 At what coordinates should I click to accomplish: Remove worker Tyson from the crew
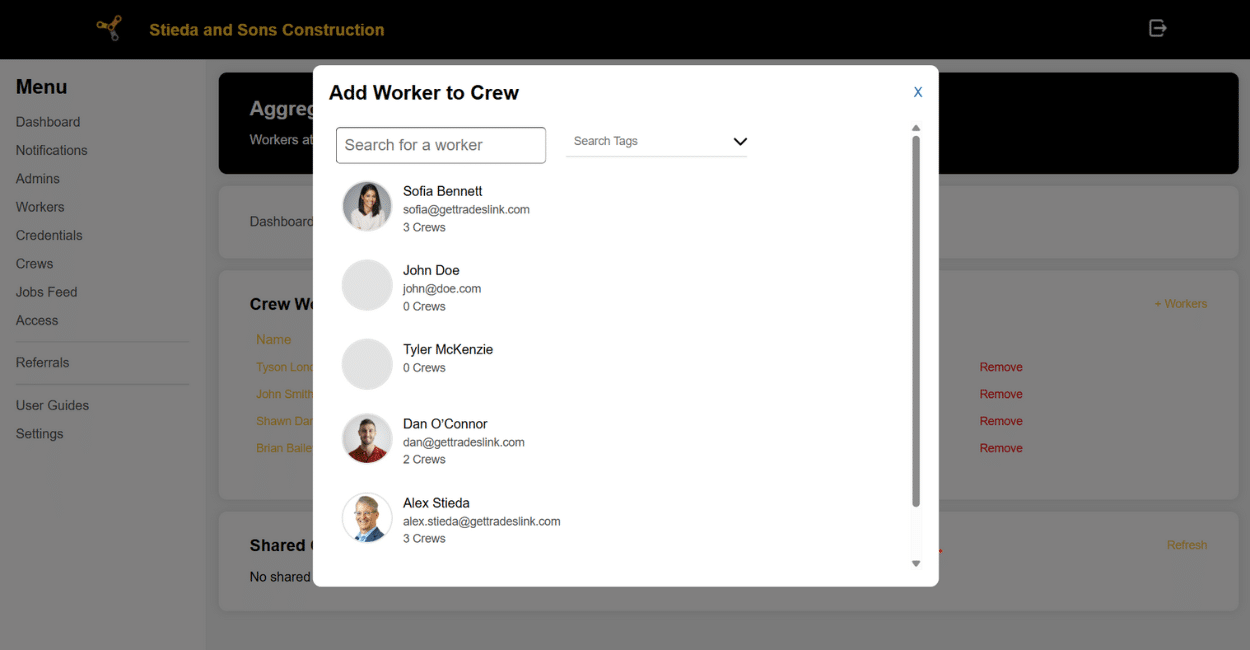(1001, 367)
